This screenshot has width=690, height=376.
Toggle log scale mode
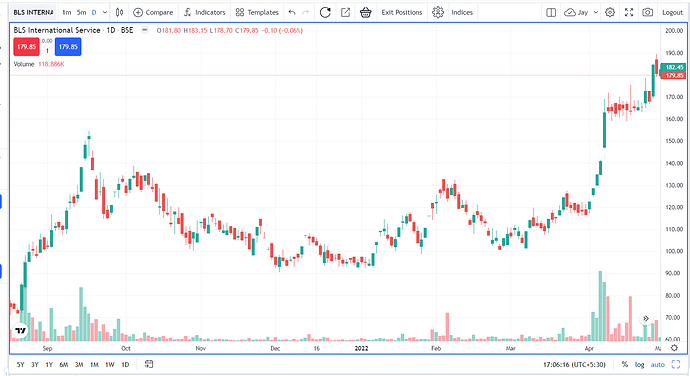click(x=639, y=365)
